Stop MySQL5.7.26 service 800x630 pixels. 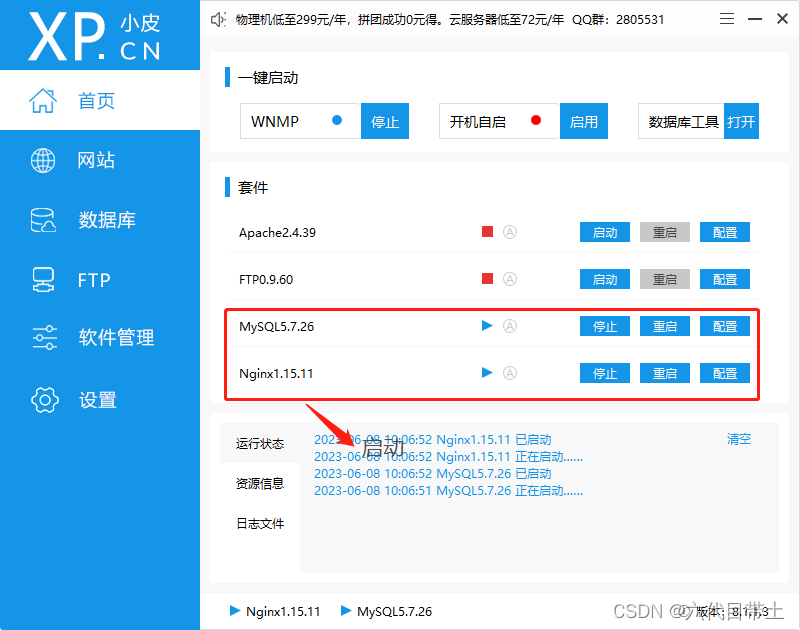click(605, 326)
